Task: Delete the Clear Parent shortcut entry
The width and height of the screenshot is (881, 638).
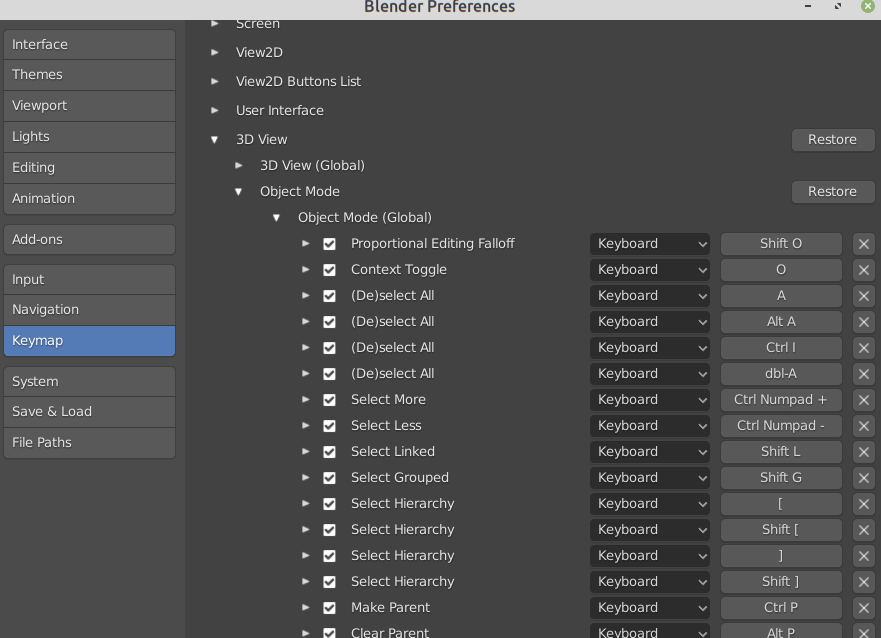Action: pyautogui.click(x=863, y=631)
